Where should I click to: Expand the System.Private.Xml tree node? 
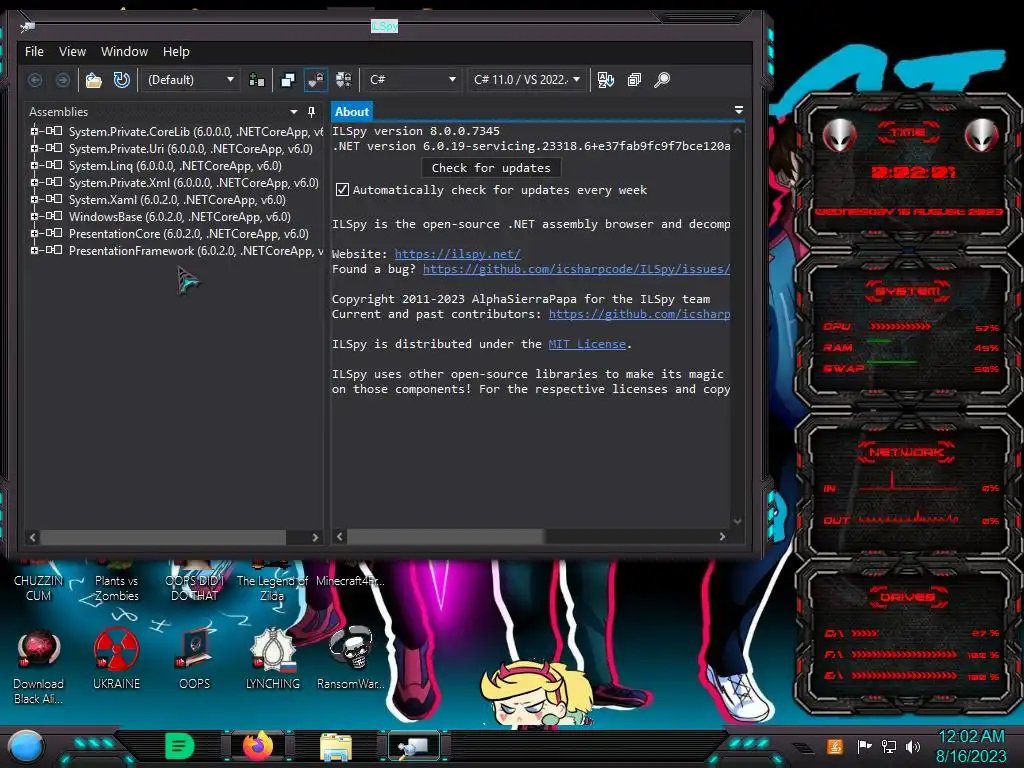click(34, 182)
